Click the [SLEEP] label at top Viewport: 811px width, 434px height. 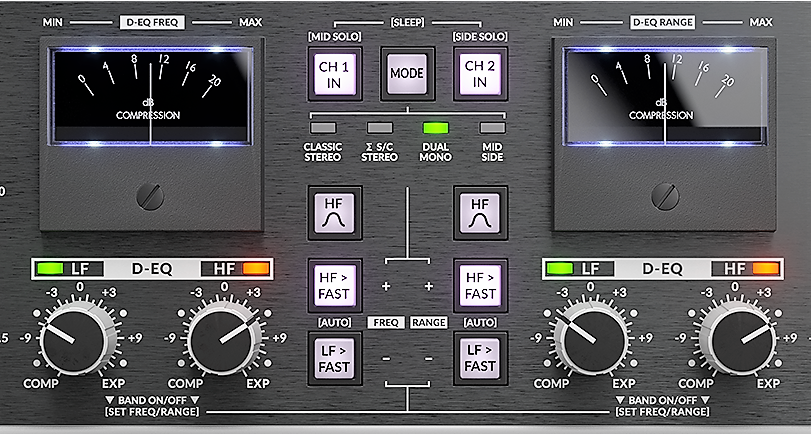pos(408,22)
